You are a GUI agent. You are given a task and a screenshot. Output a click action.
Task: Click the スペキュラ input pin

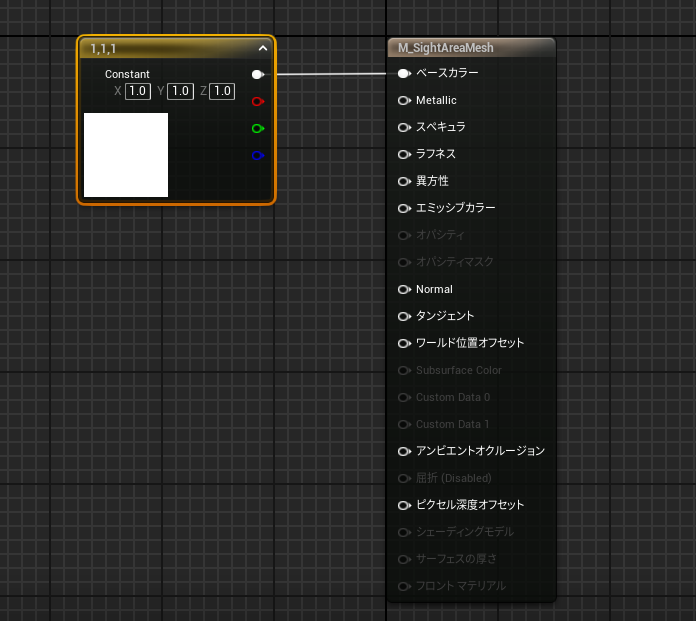404,127
